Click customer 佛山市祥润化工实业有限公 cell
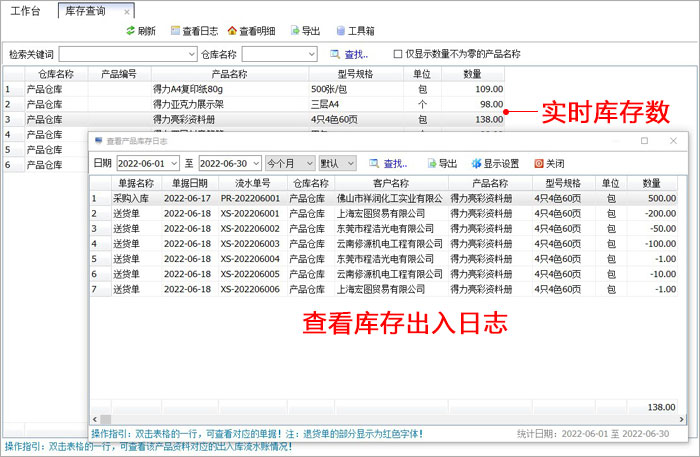700x457 pixels. pyautogui.click(x=390, y=199)
